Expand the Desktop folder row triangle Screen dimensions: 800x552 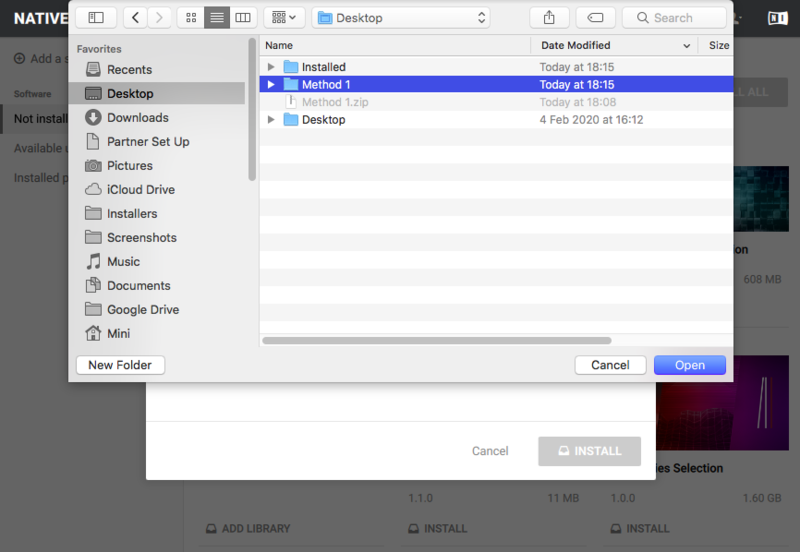pyautogui.click(x=271, y=119)
